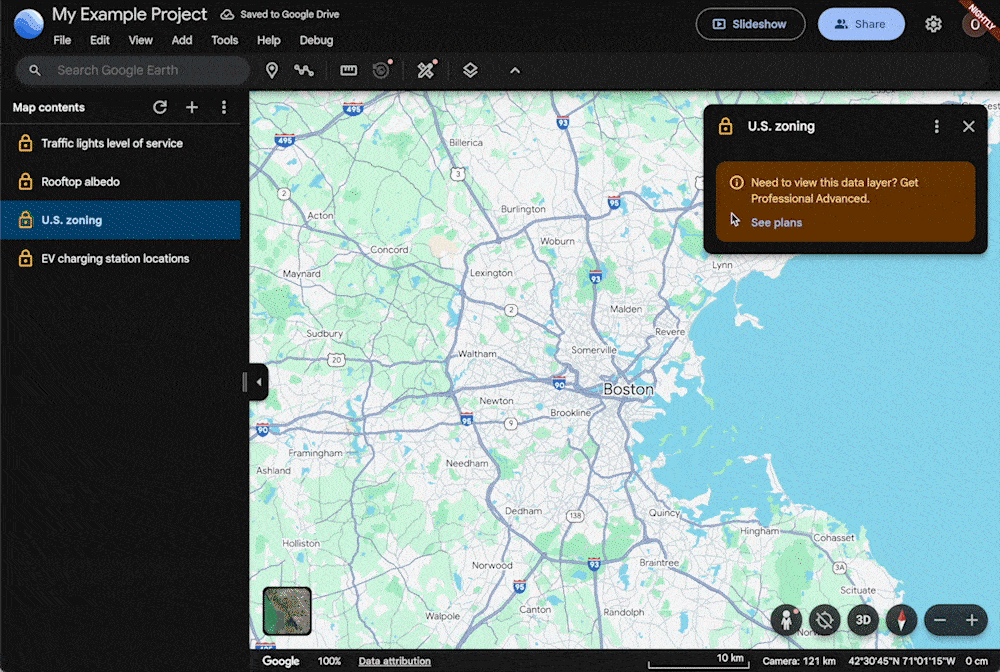Click the compass to reset north
This screenshot has width=1000, height=672.
tap(901, 620)
